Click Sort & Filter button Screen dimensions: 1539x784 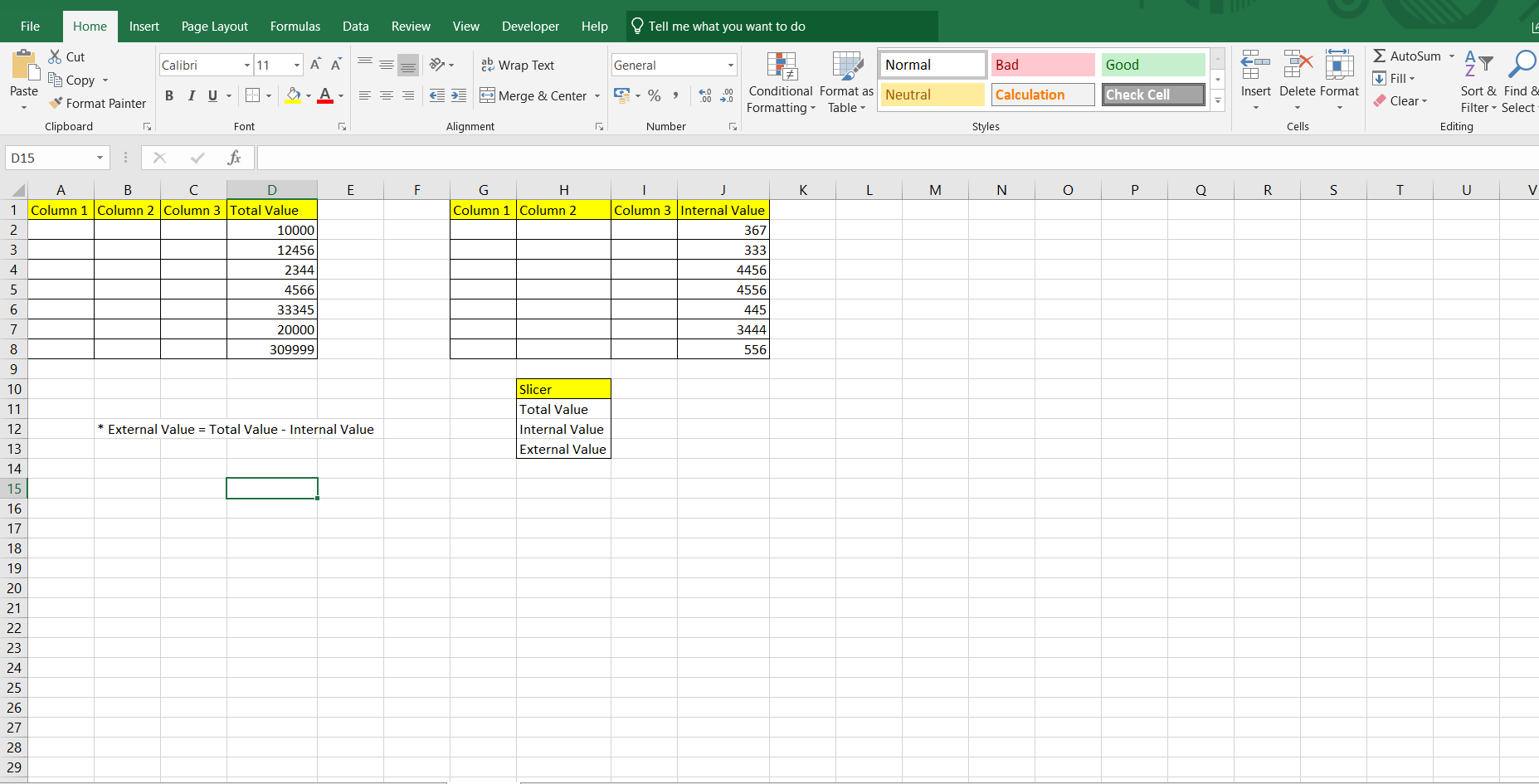[x=1478, y=83]
